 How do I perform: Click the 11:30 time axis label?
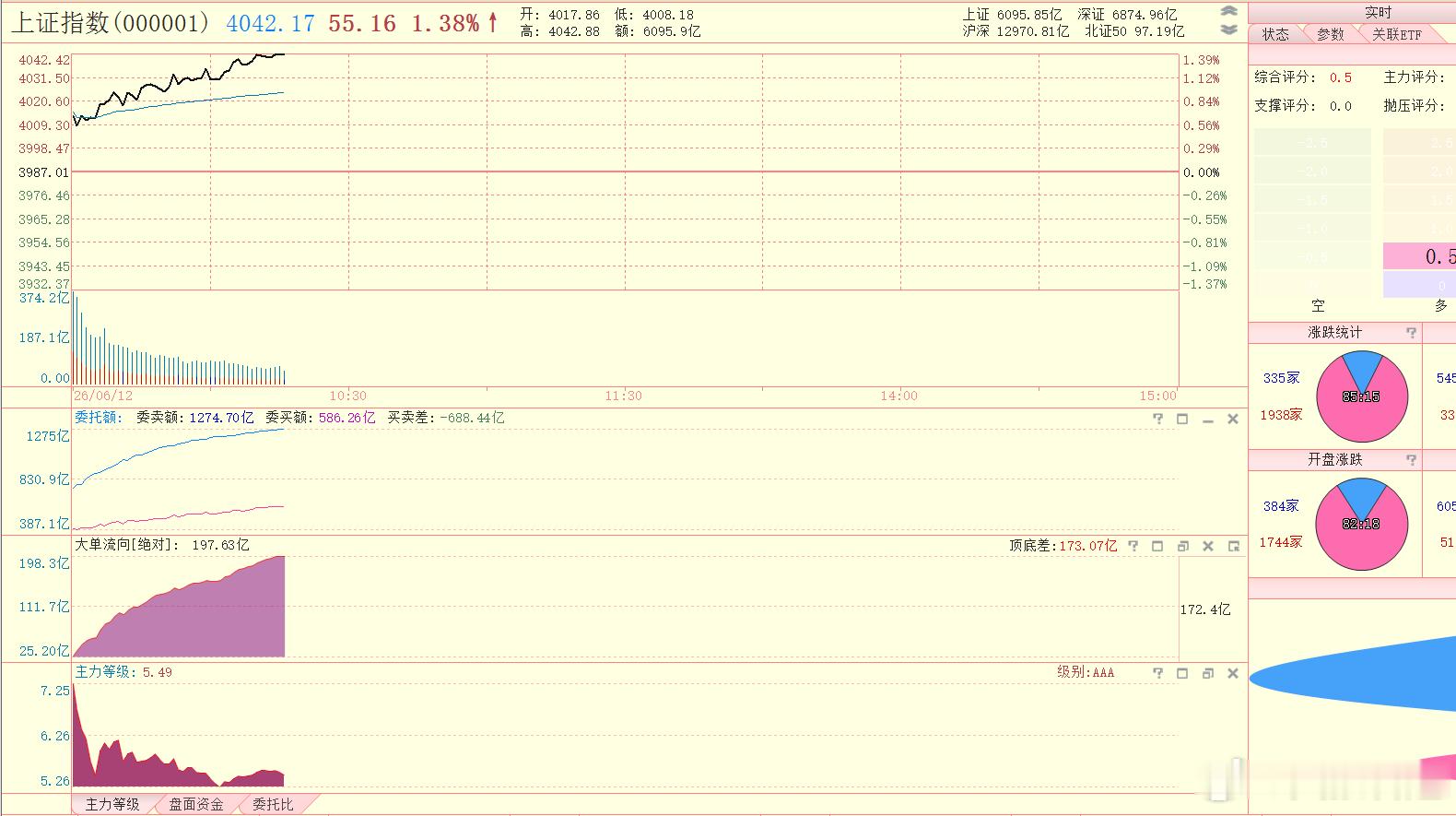623,396
